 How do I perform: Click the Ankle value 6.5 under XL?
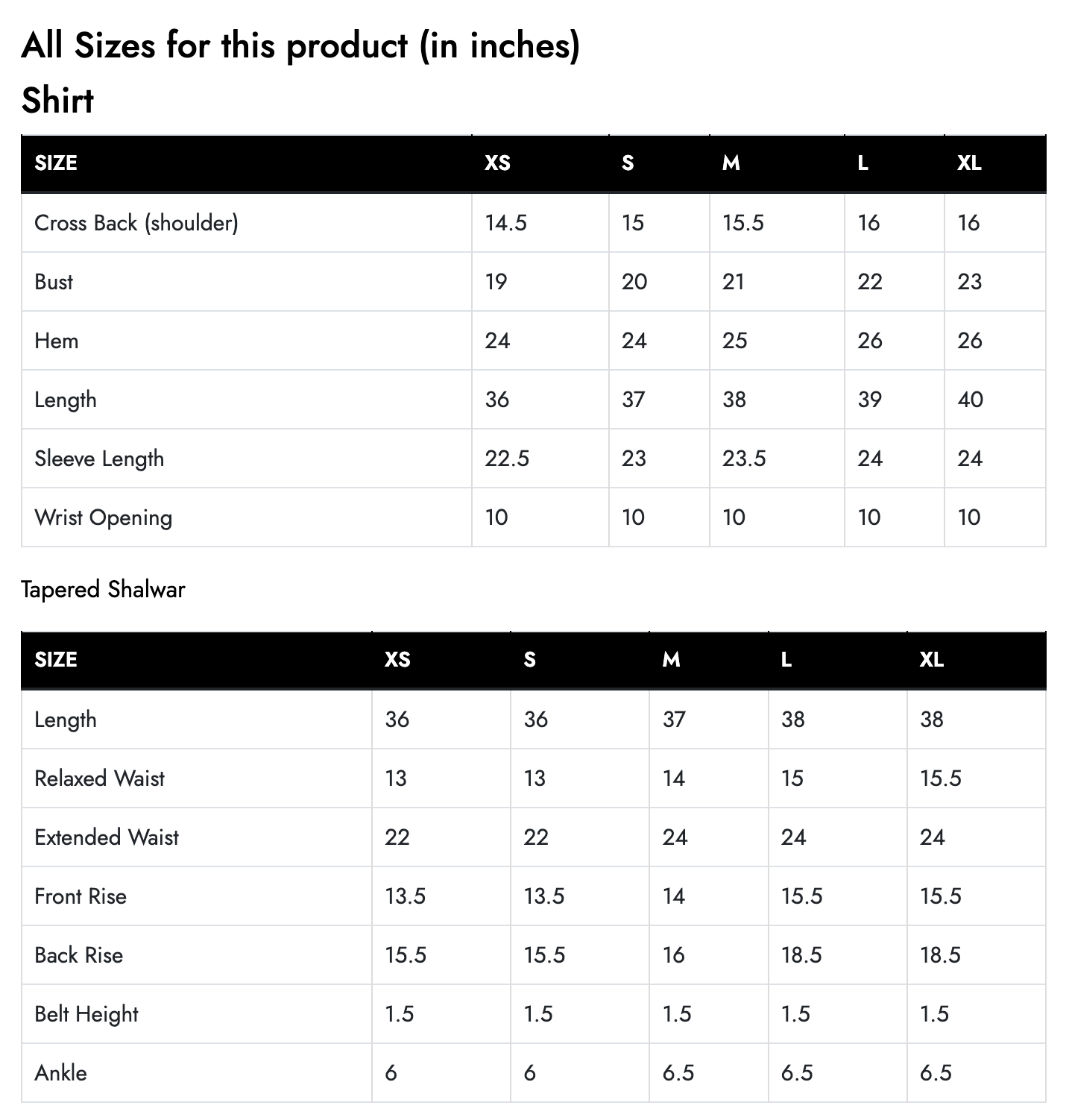[x=936, y=1073]
